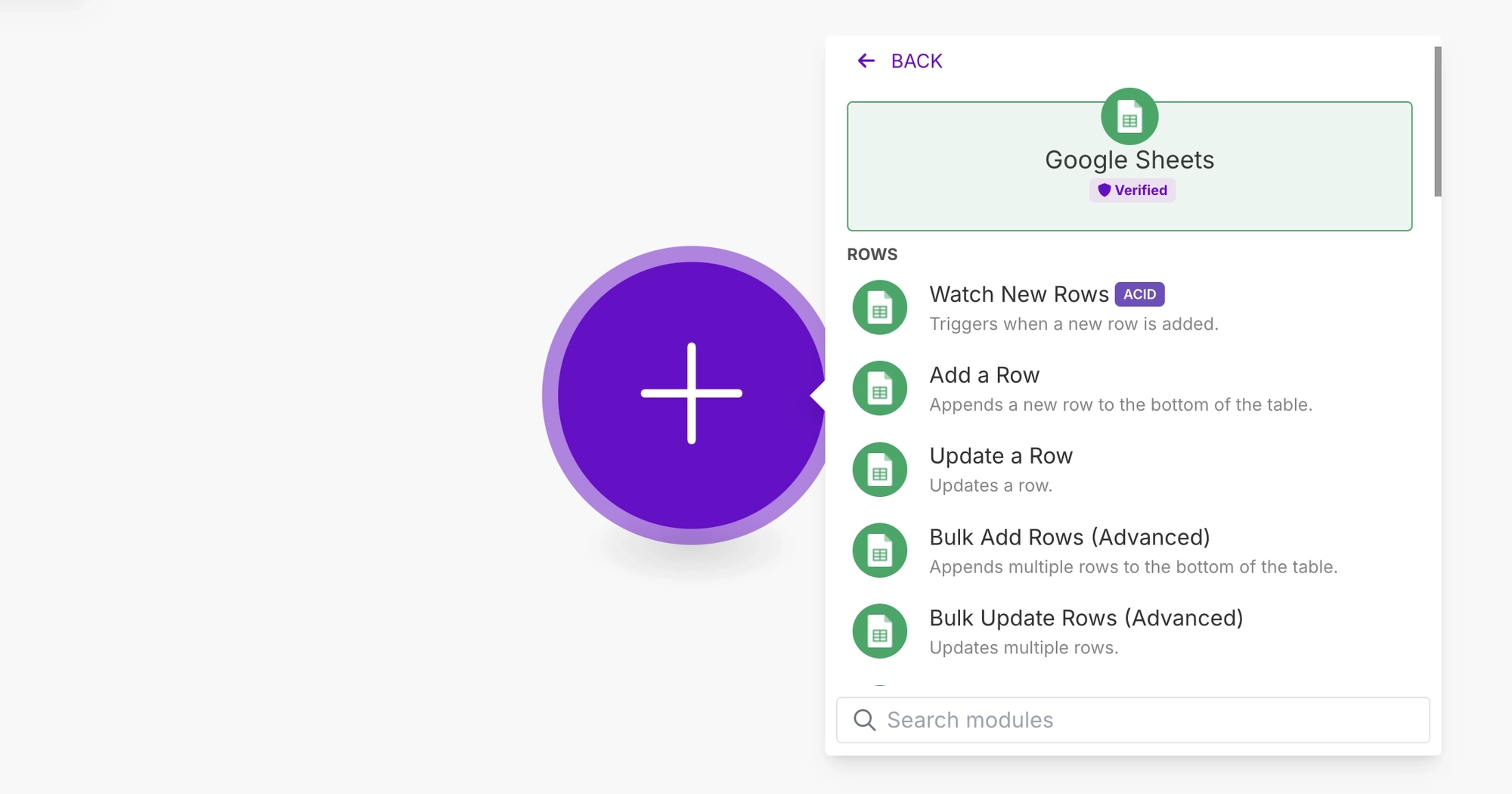
Task: Choose Add a Row from module list
Action: (x=984, y=375)
